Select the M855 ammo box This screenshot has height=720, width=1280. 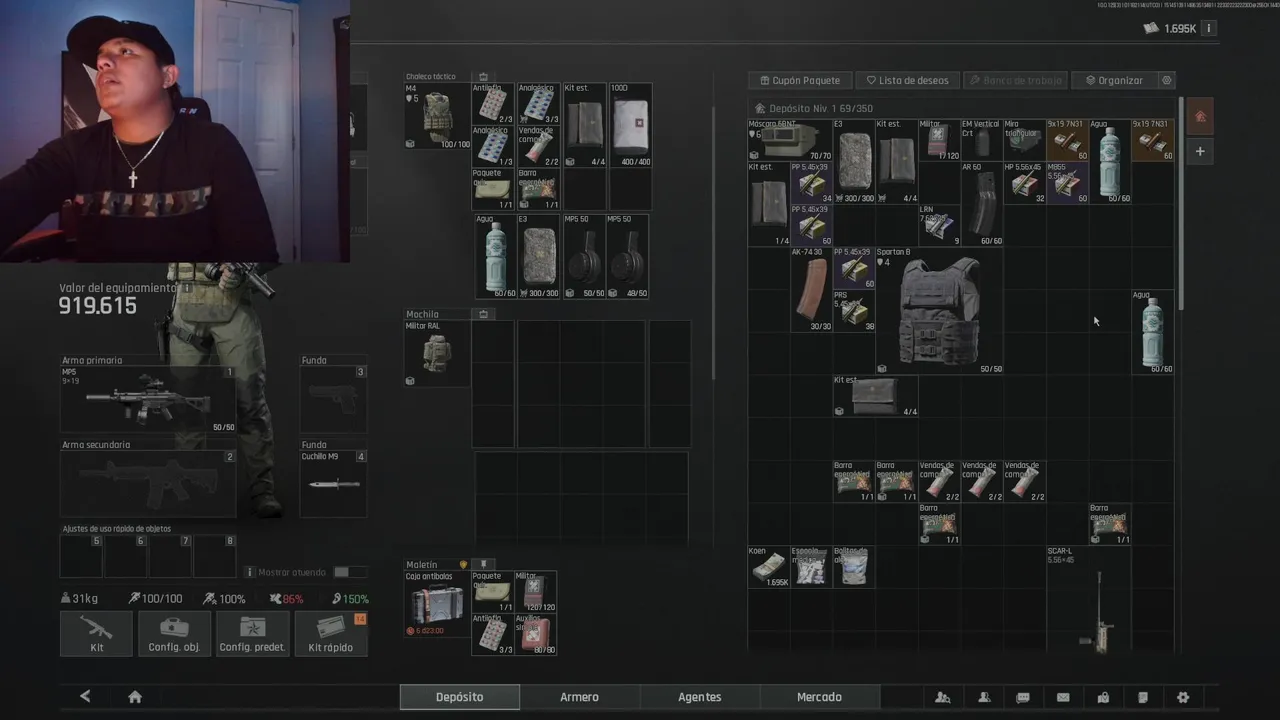pyautogui.click(x=1067, y=183)
